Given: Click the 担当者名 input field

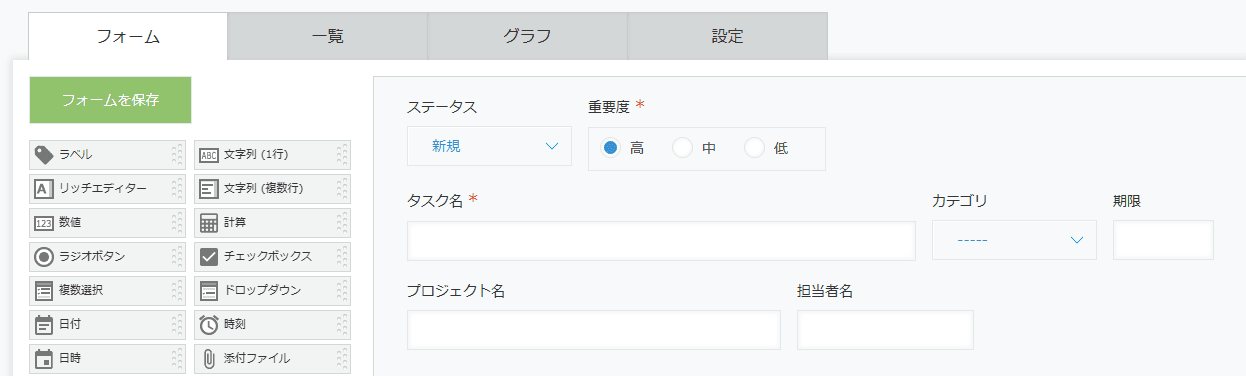Looking at the screenshot, I should pos(885,330).
